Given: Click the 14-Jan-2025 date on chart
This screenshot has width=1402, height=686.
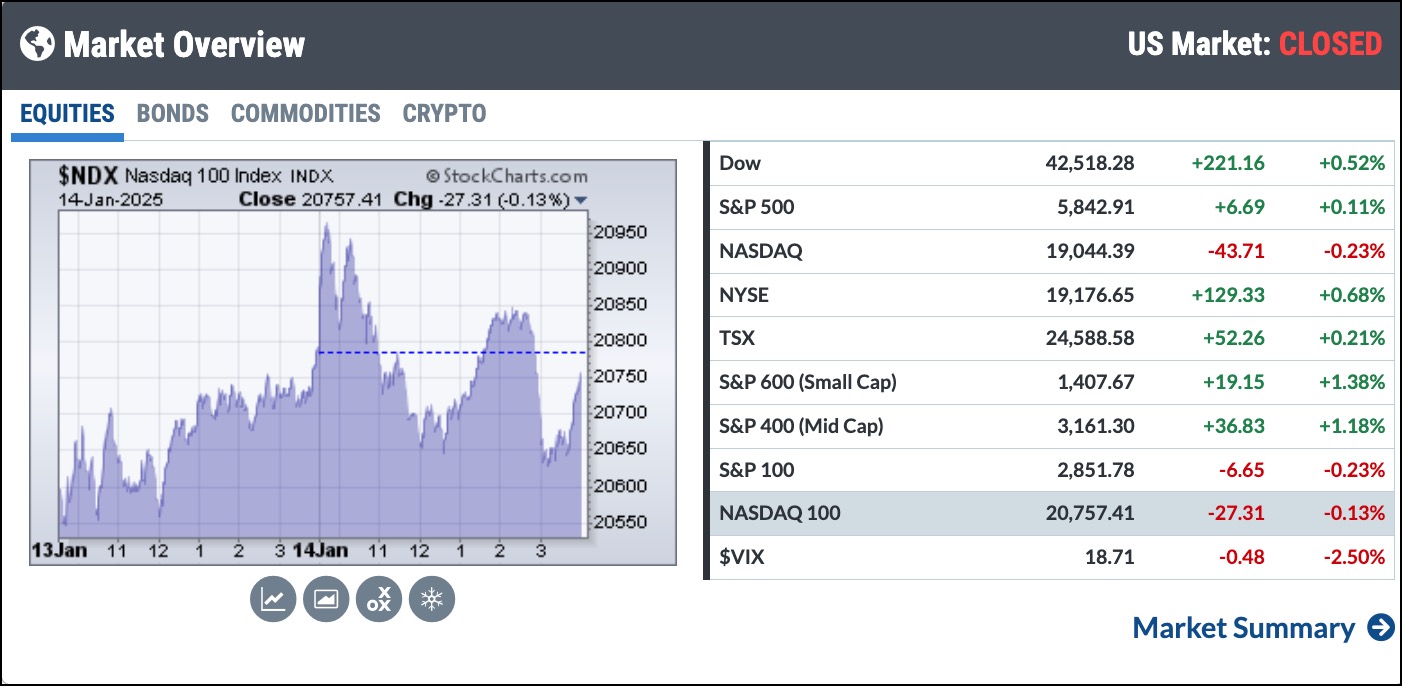Looking at the screenshot, I should [x=111, y=199].
